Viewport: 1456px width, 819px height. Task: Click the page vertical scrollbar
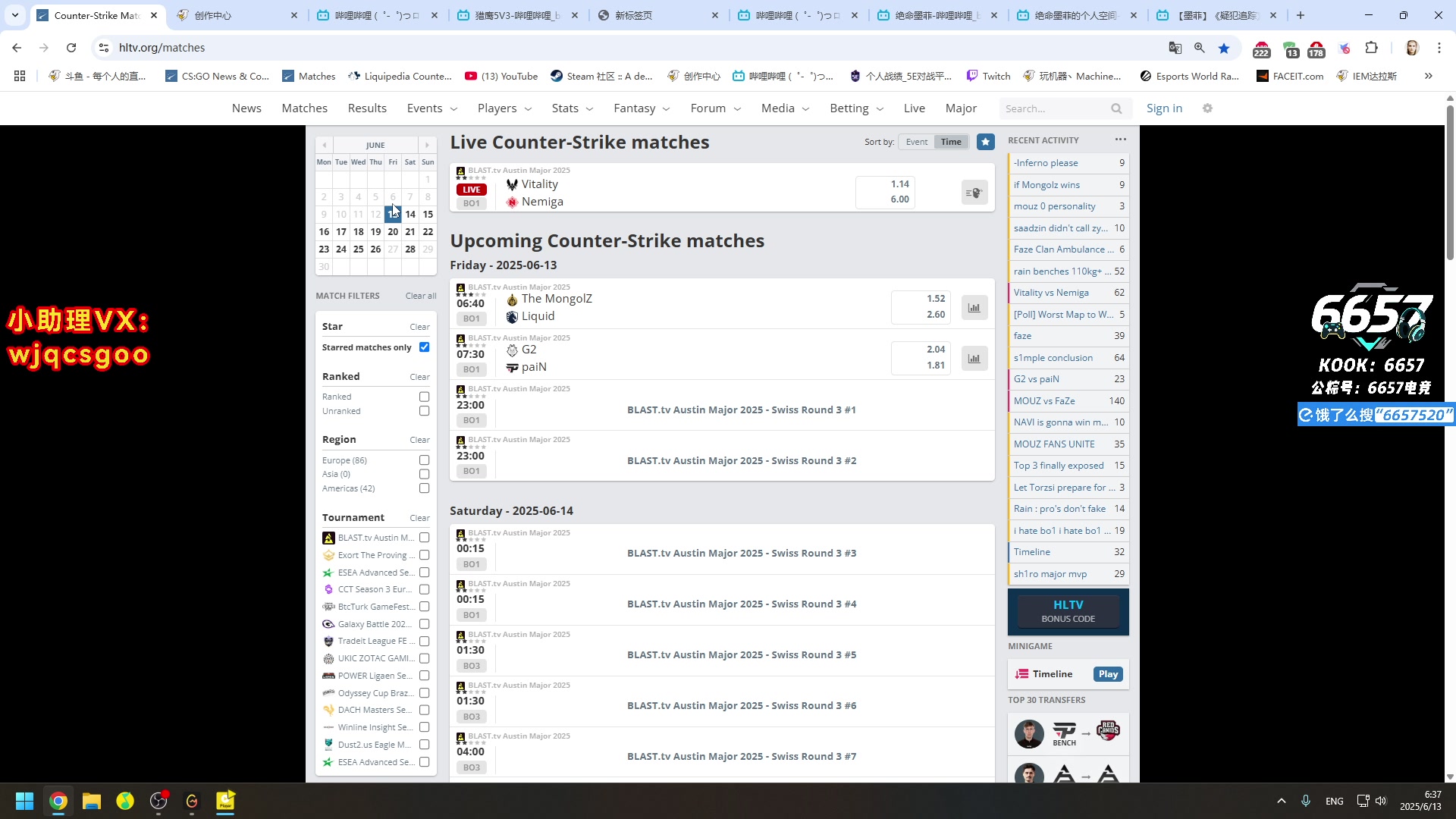pos(1450,182)
